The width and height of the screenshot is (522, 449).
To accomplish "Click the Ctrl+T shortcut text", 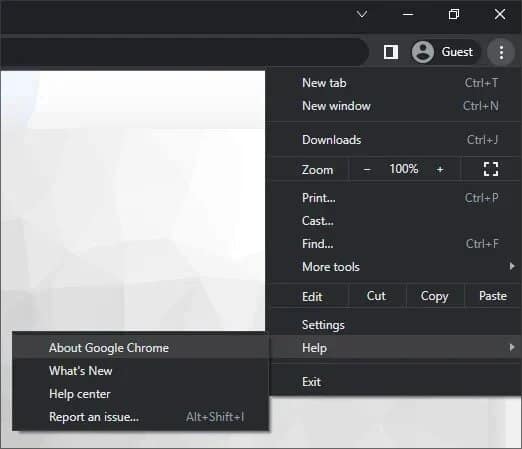I will click(x=481, y=83).
